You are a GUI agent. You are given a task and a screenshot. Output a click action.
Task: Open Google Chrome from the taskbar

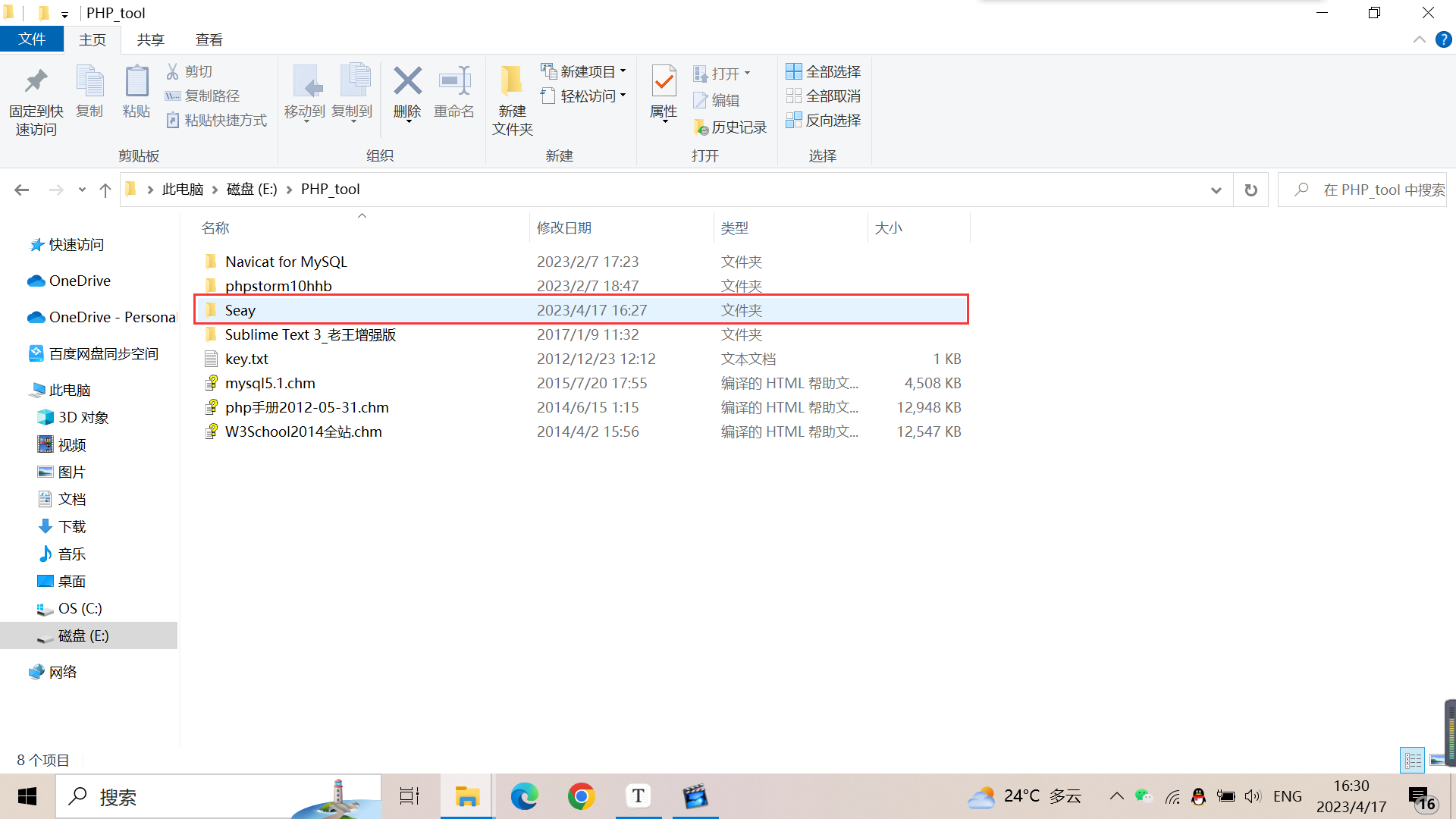(581, 796)
